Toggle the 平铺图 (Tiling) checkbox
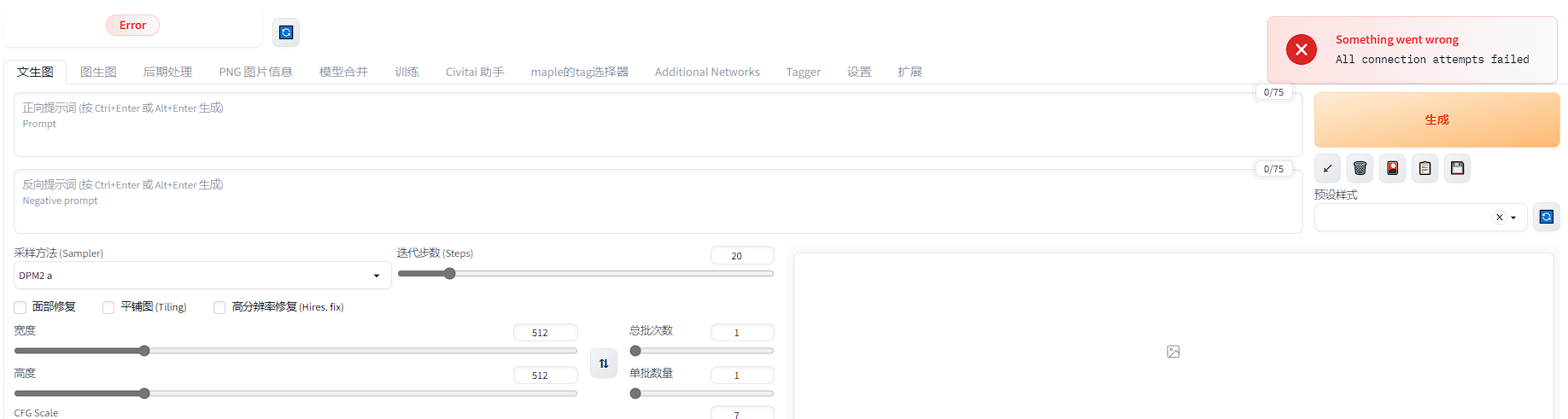Viewport: 1568px width, 419px height. click(x=108, y=307)
